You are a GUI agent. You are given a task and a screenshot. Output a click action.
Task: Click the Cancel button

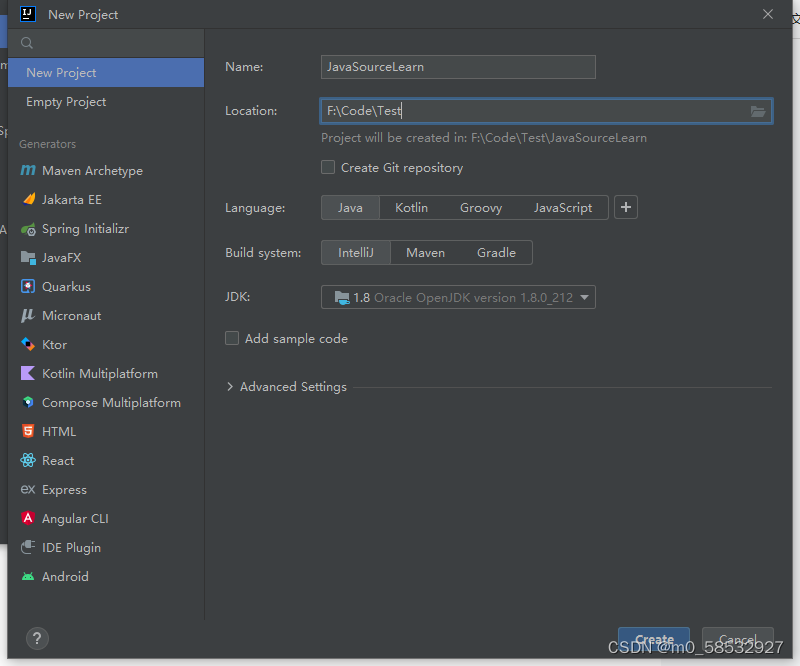[737, 639]
